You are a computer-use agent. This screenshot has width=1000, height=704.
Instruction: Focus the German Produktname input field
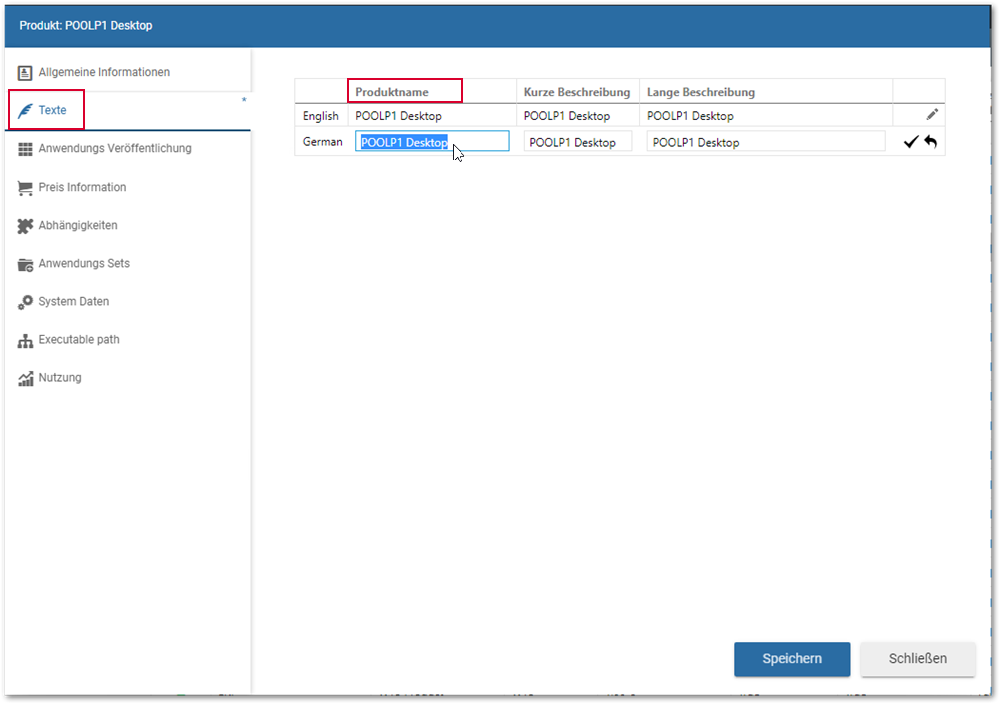click(x=432, y=142)
